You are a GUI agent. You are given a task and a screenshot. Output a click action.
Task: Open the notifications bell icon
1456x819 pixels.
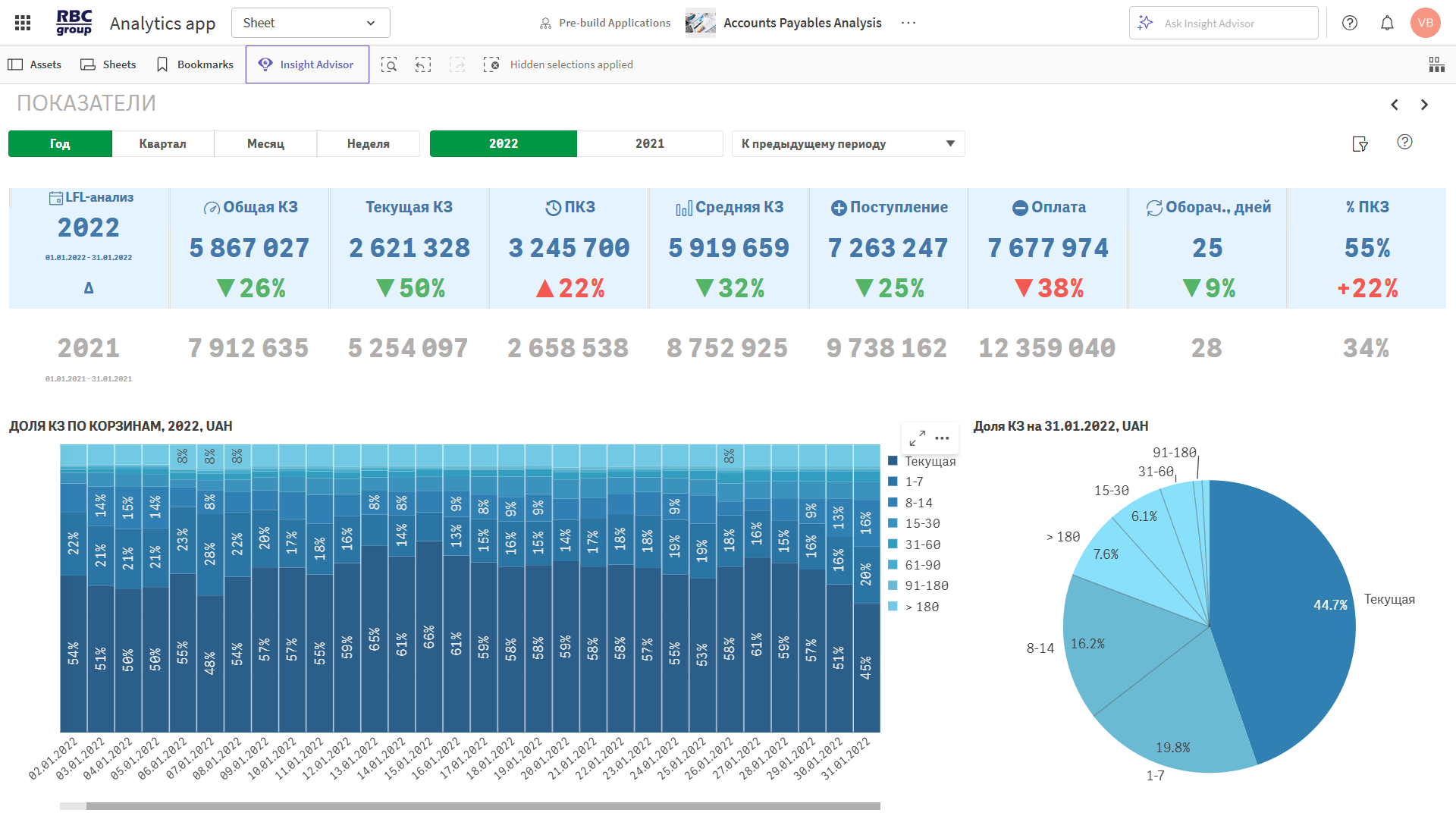(x=1387, y=23)
